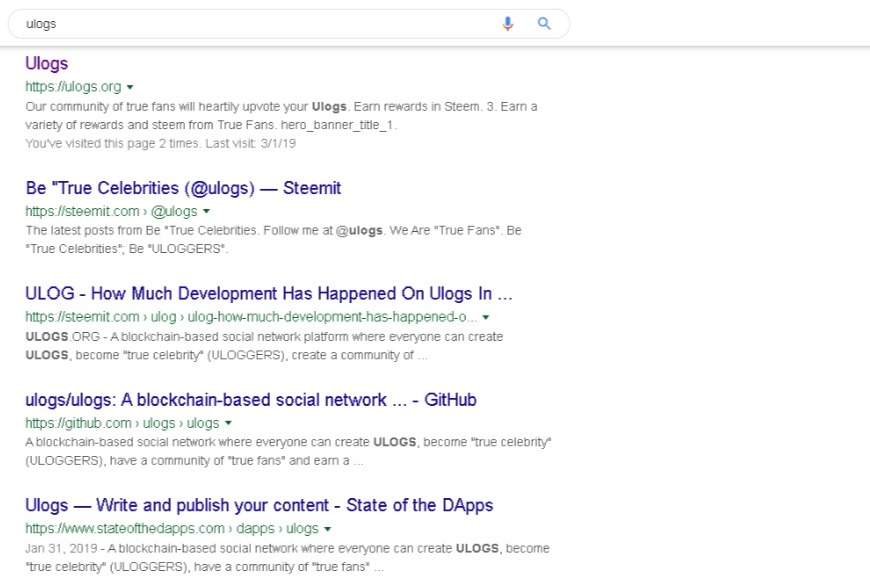This screenshot has height=580, width=870.
Task: Click the voice search microphone icon
Action: tap(507, 24)
